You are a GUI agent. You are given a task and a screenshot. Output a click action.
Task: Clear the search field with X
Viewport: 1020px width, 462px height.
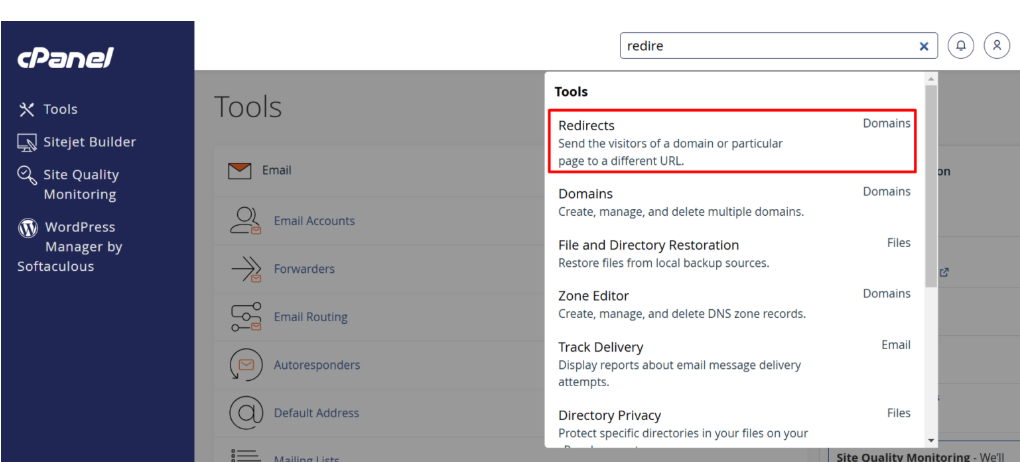[x=924, y=46]
